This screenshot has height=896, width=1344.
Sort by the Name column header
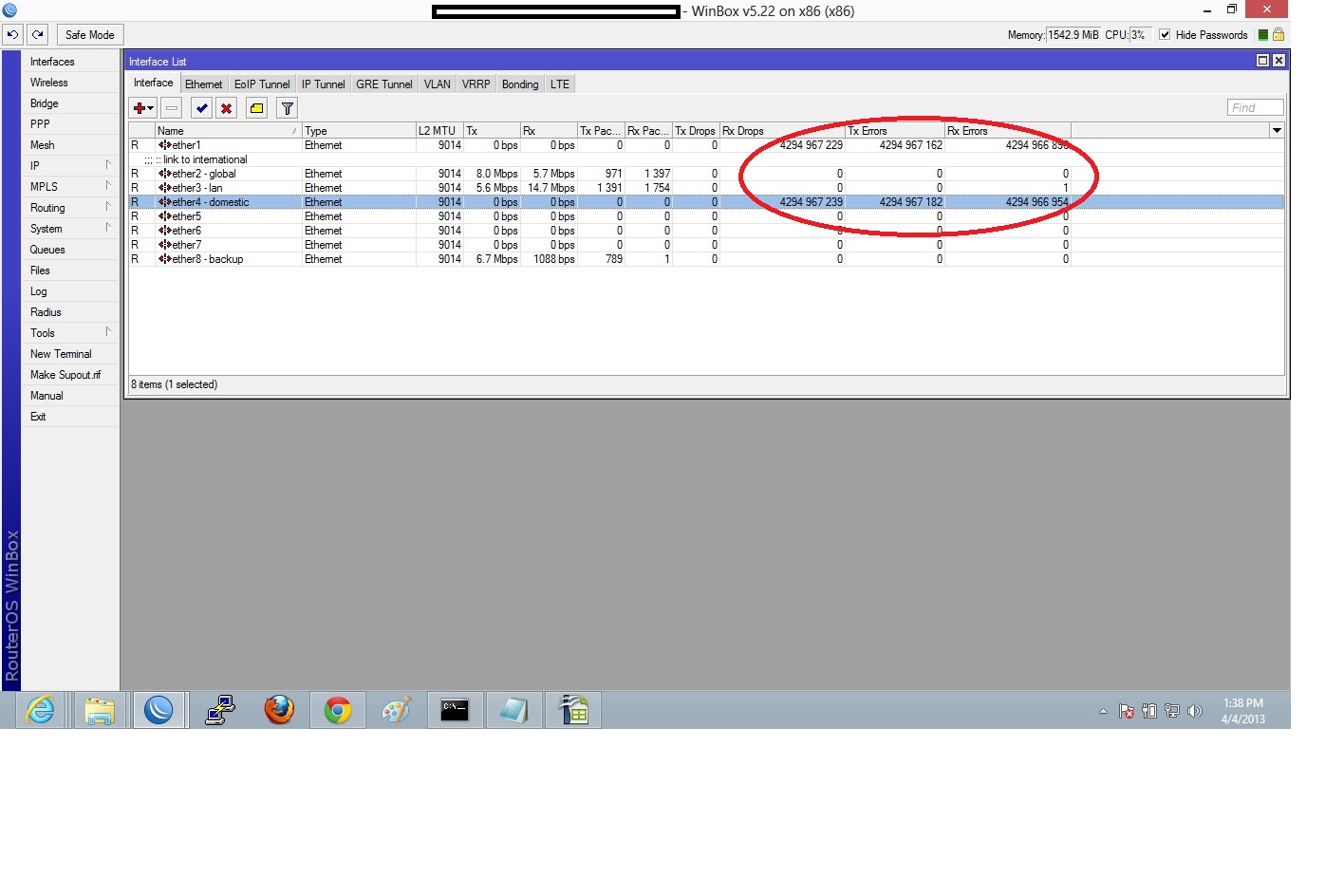pos(228,131)
